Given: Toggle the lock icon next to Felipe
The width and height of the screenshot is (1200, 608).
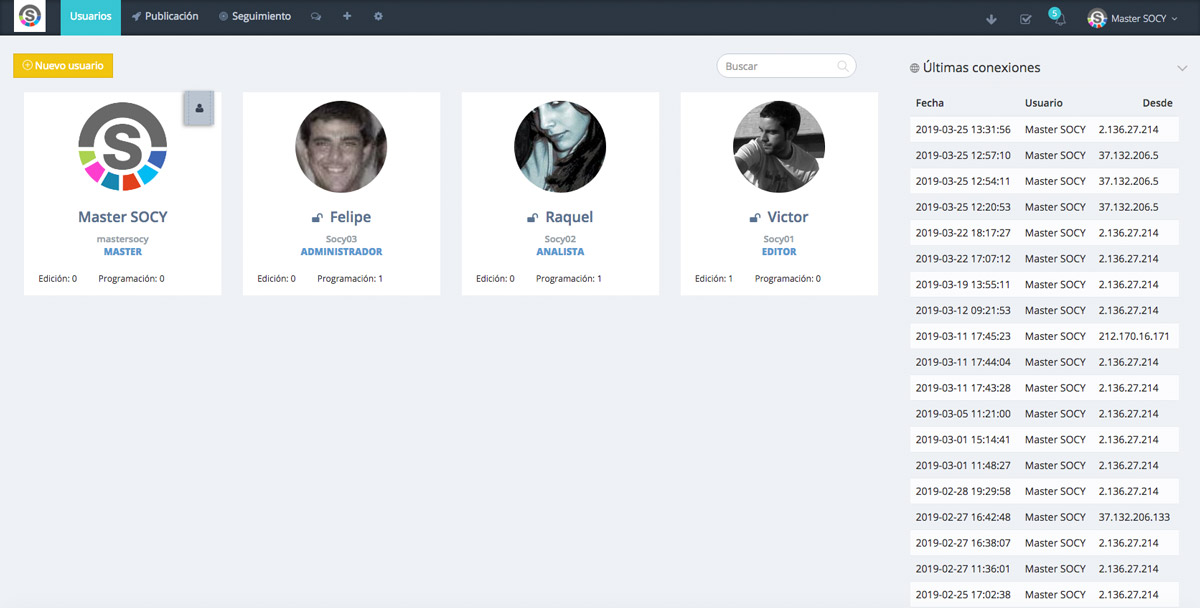Looking at the screenshot, I should point(317,218).
